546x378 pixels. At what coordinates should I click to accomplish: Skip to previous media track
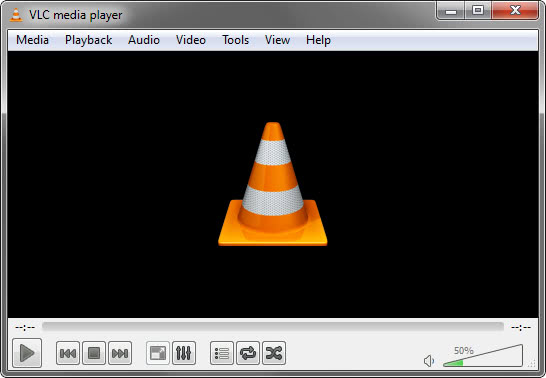tap(68, 353)
